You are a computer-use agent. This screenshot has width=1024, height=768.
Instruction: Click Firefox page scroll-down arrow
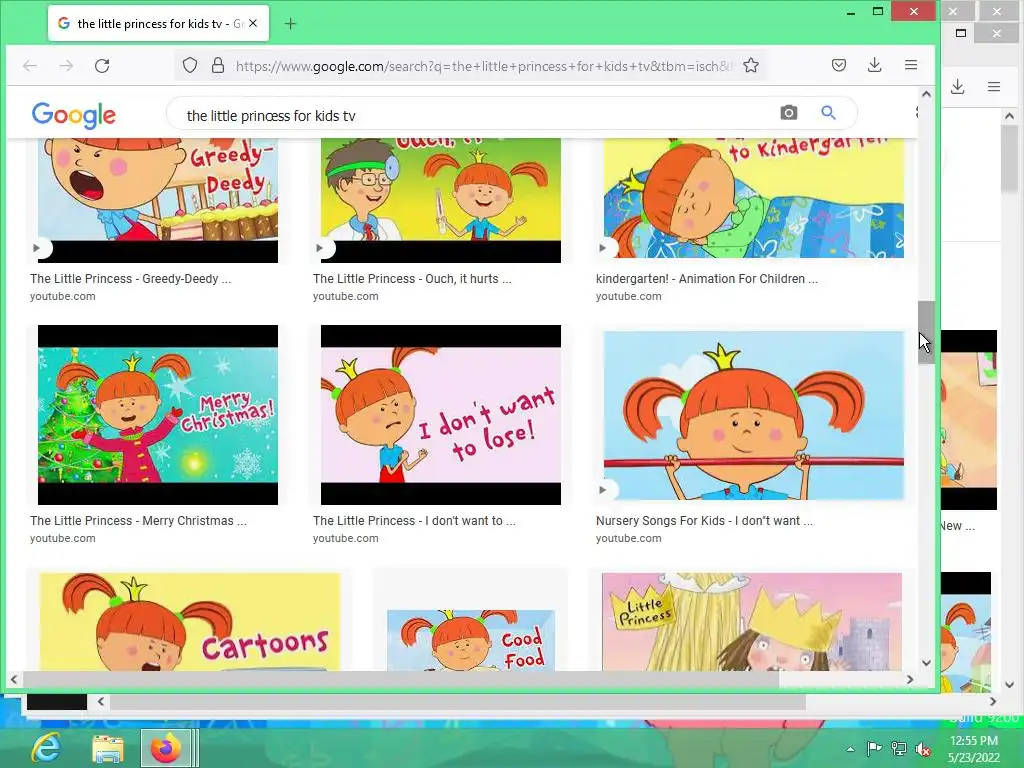[x=926, y=663]
